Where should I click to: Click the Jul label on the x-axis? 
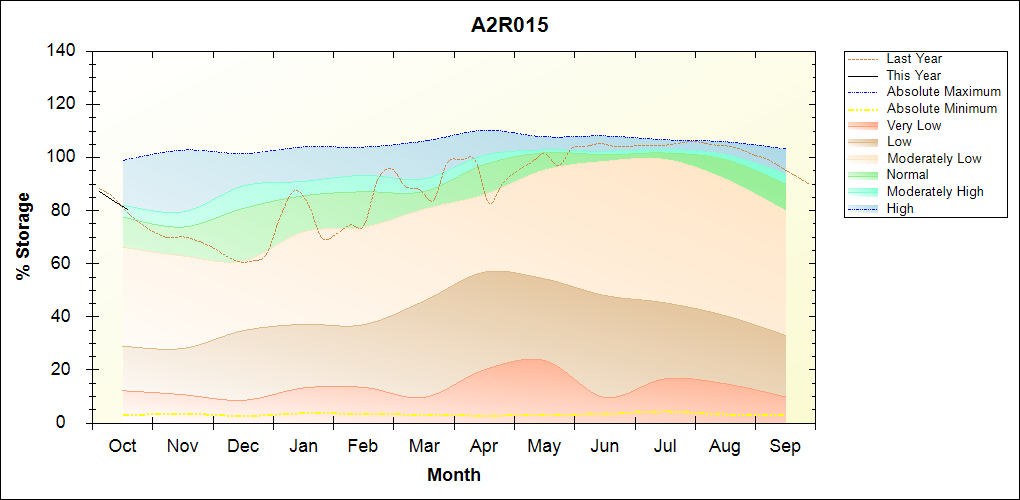tap(664, 446)
